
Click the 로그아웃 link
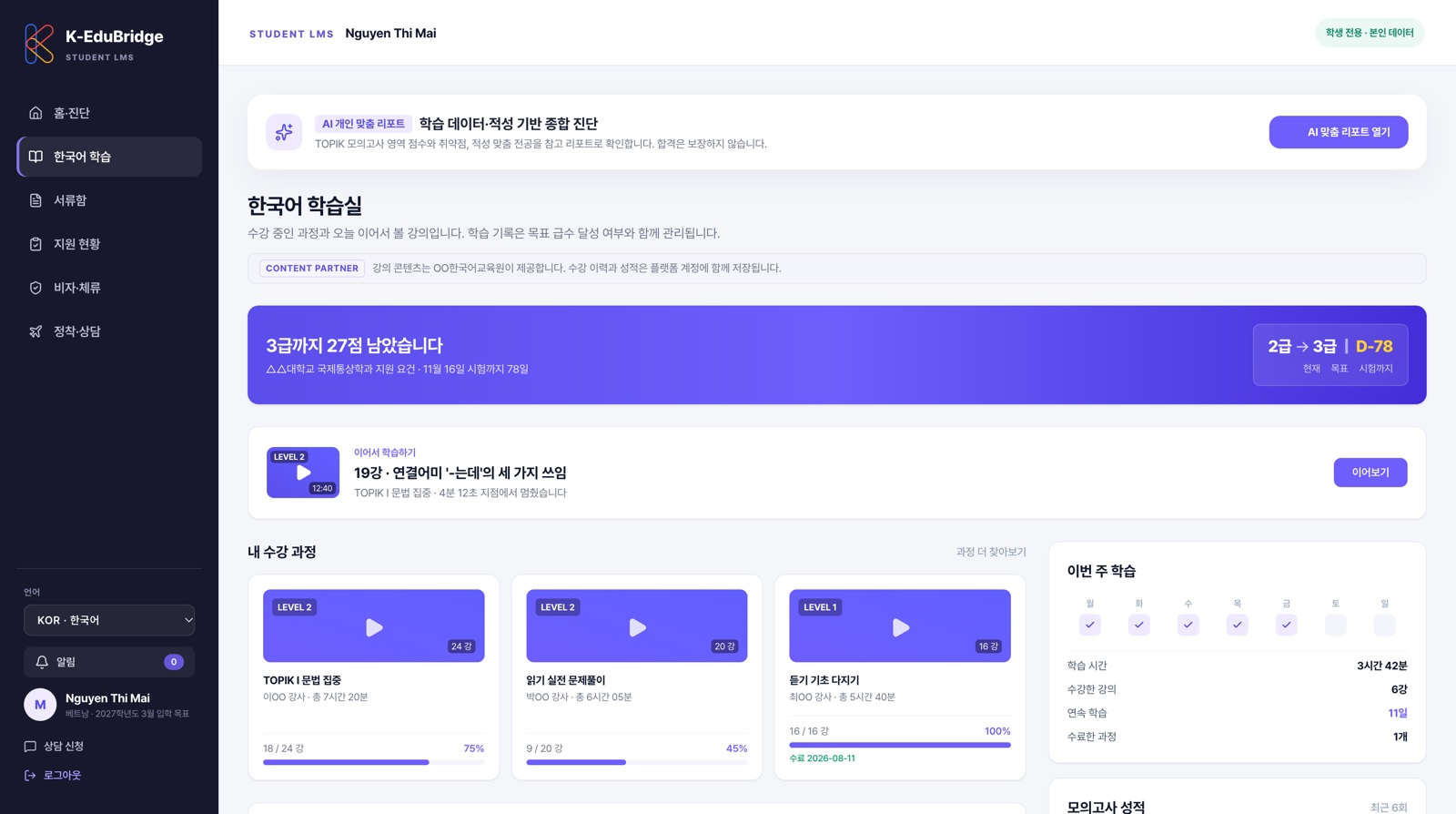tap(53, 776)
